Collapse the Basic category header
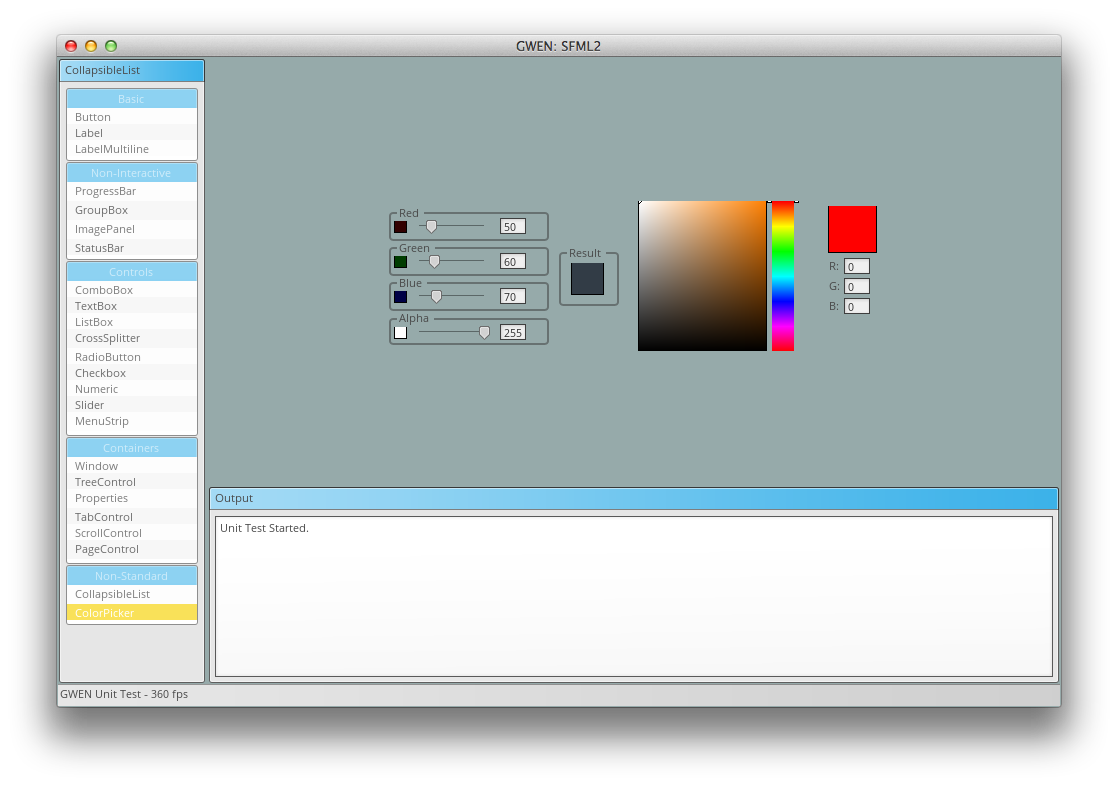The width and height of the screenshot is (1118, 786). [x=131, y=98]
